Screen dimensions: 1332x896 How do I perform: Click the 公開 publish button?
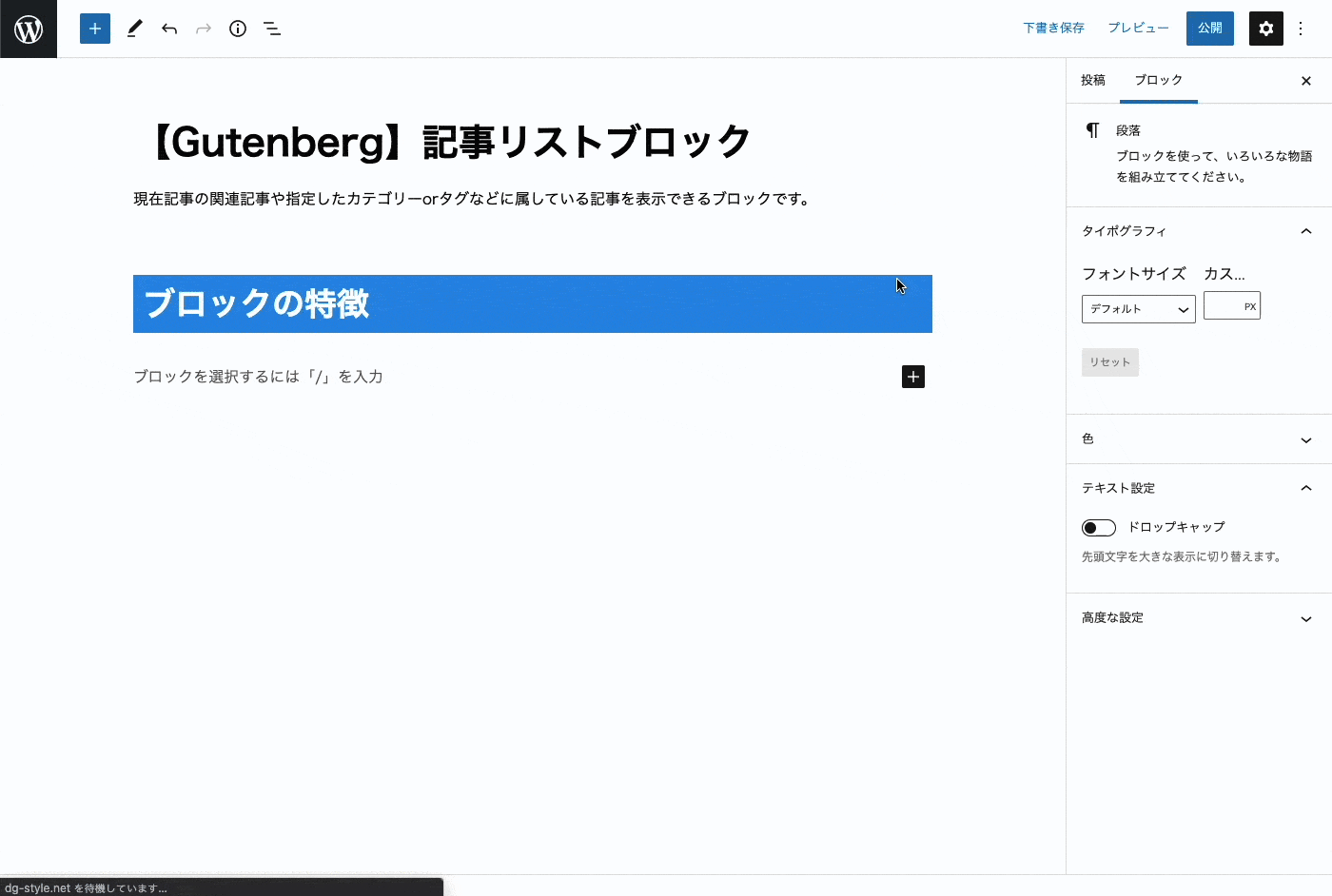(x=1209, y=29)
